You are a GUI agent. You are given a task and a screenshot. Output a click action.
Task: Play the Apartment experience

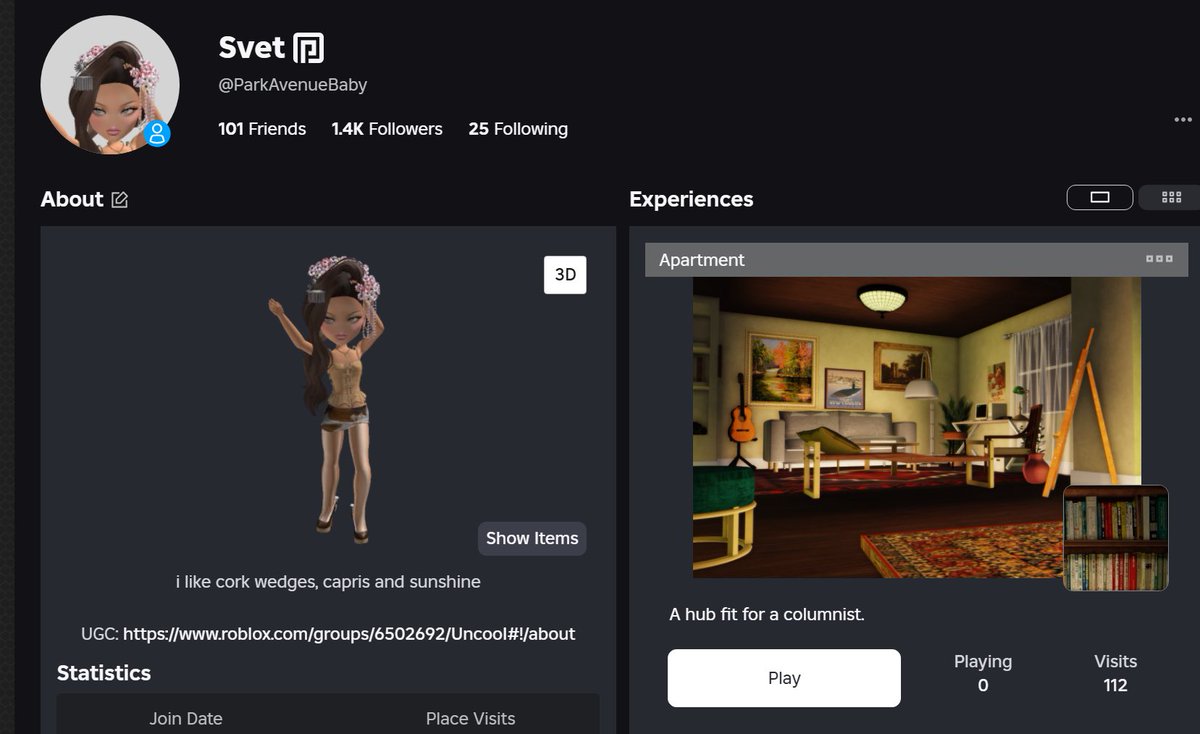click(784, 678)
